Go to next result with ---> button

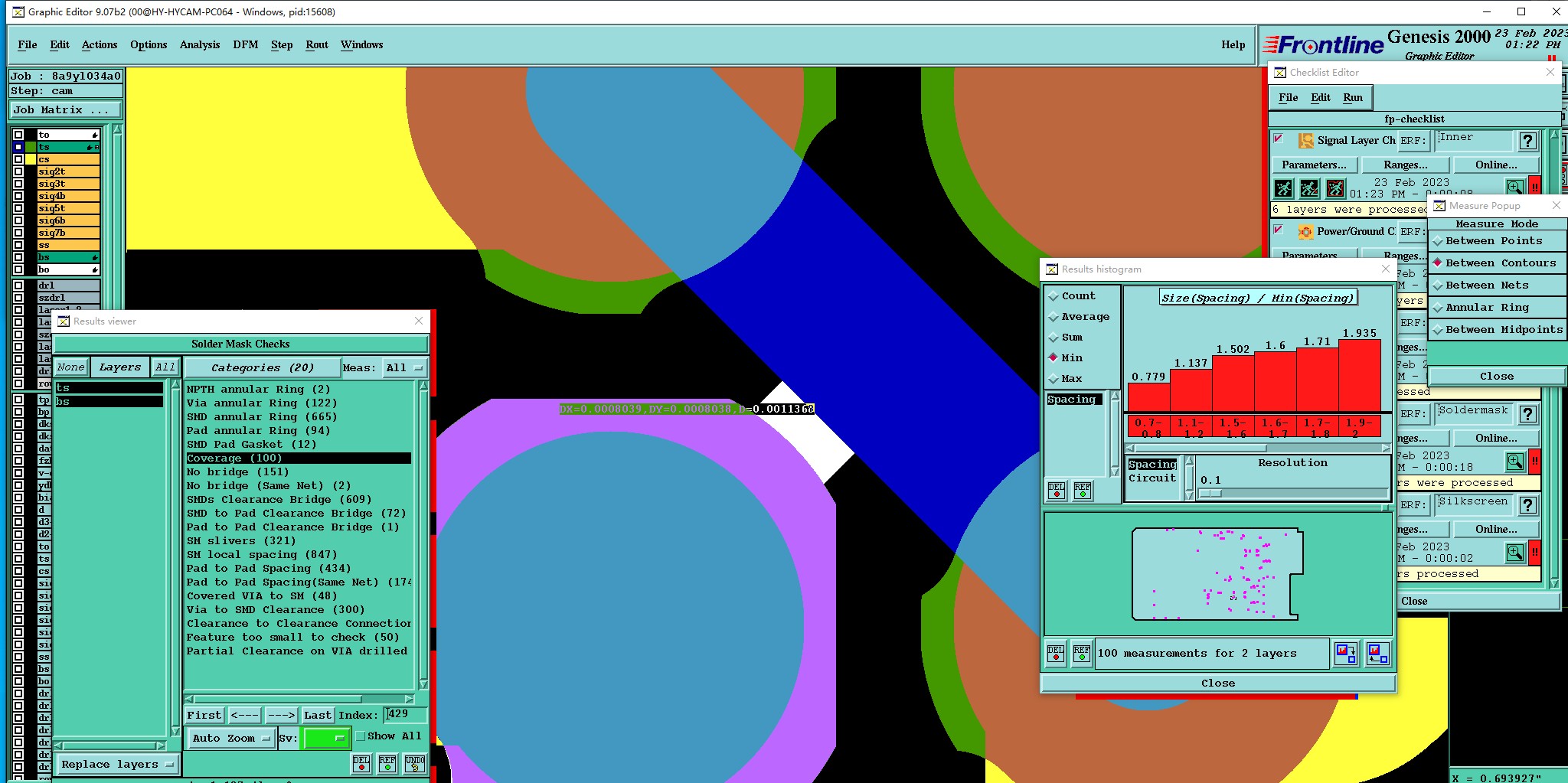pos(281,716)
